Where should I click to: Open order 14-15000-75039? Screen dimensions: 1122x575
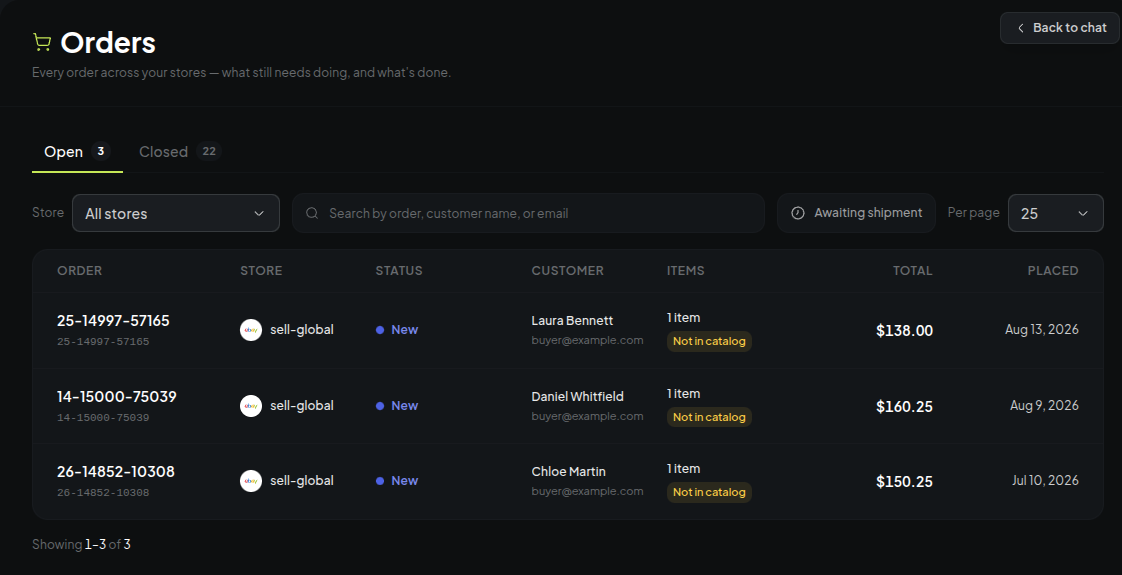(117, 396)
